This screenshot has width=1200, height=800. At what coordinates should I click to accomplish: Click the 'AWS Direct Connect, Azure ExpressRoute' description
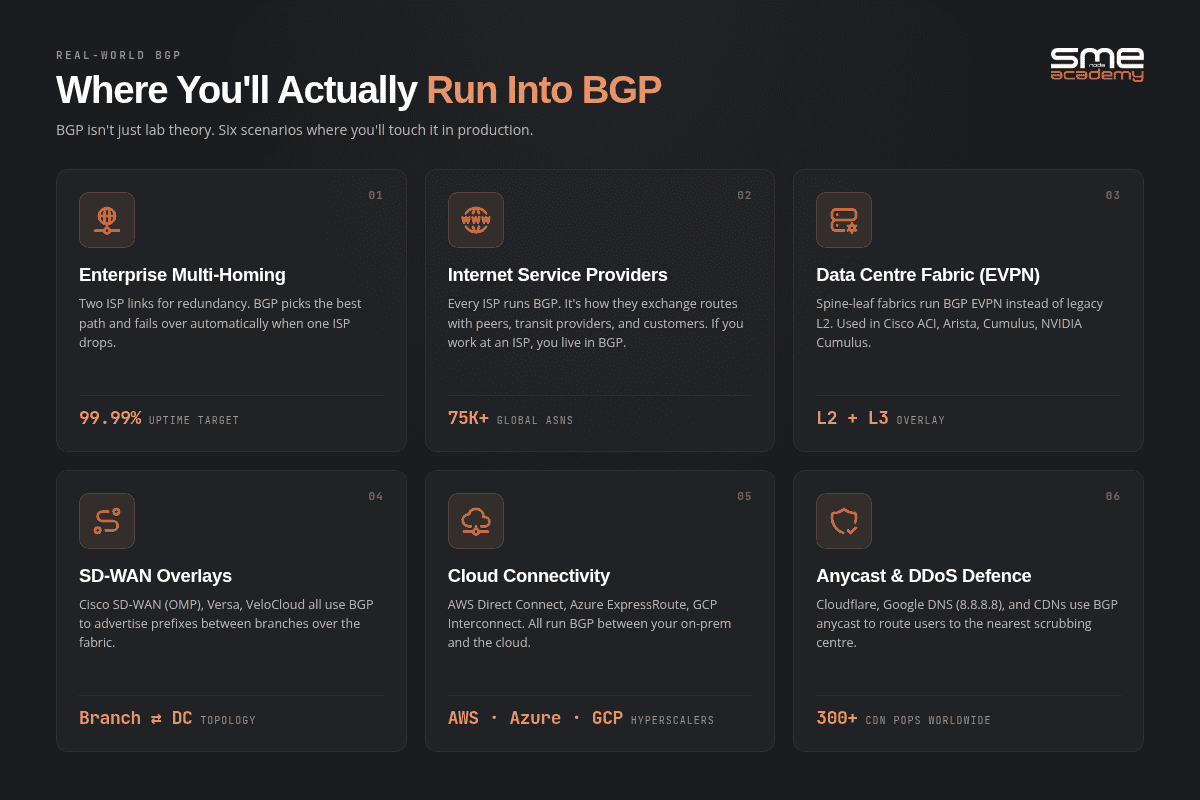pyautogui.click(x=590, y=624)
